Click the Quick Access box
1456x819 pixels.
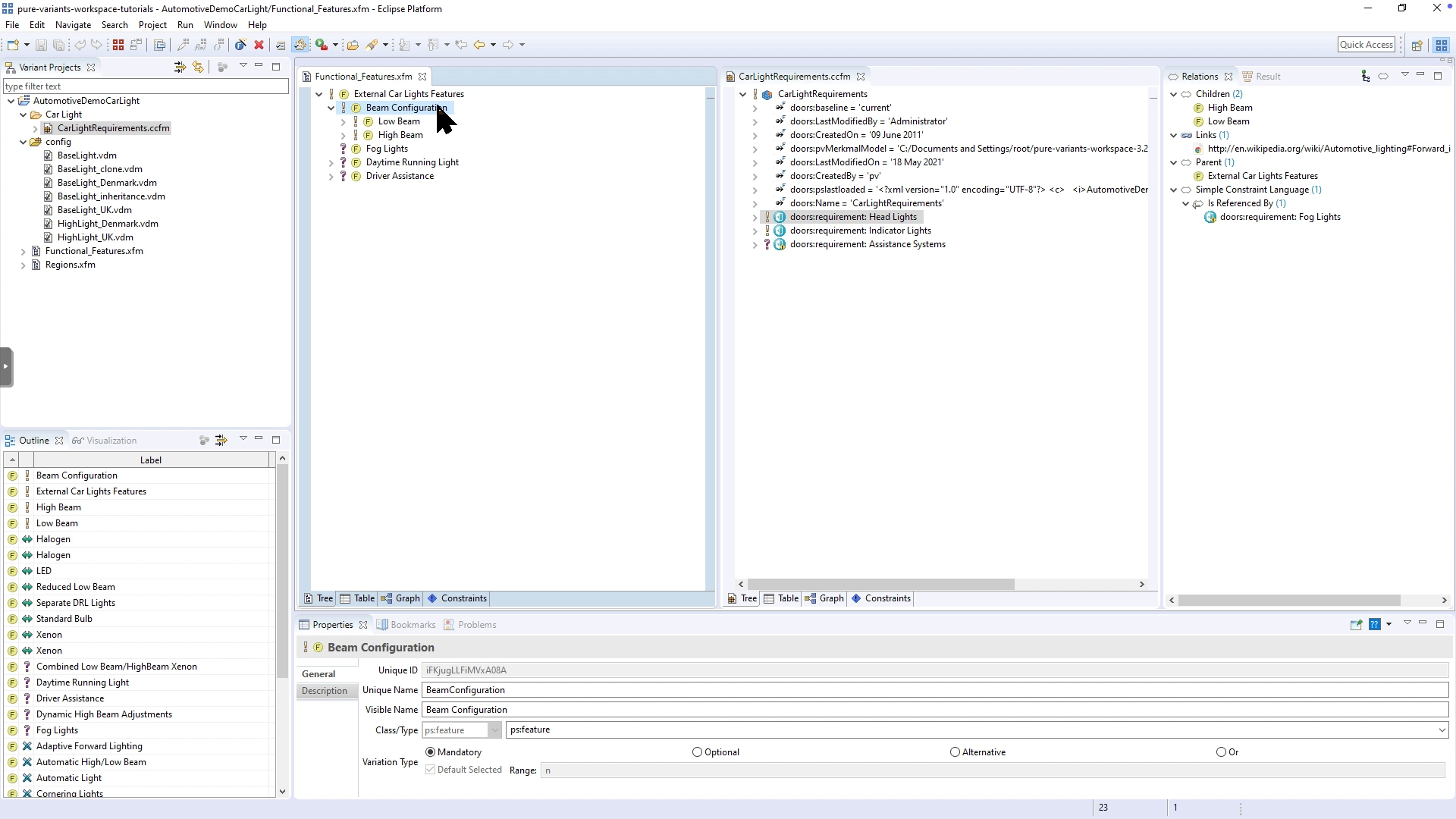point(1367,45)
